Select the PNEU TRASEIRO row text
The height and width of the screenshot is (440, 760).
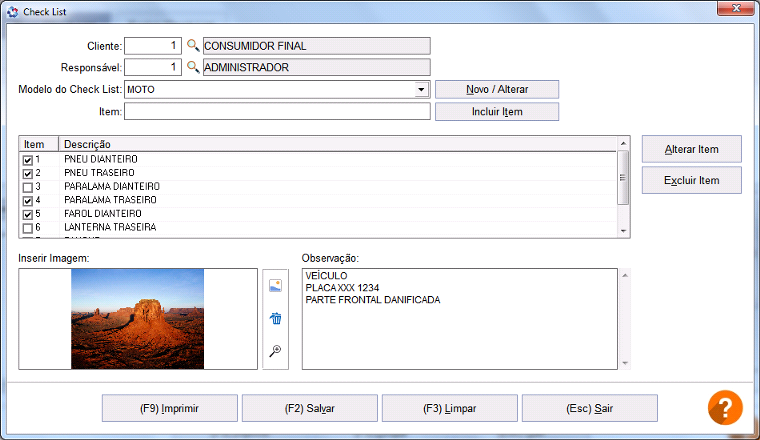point(99,173)
